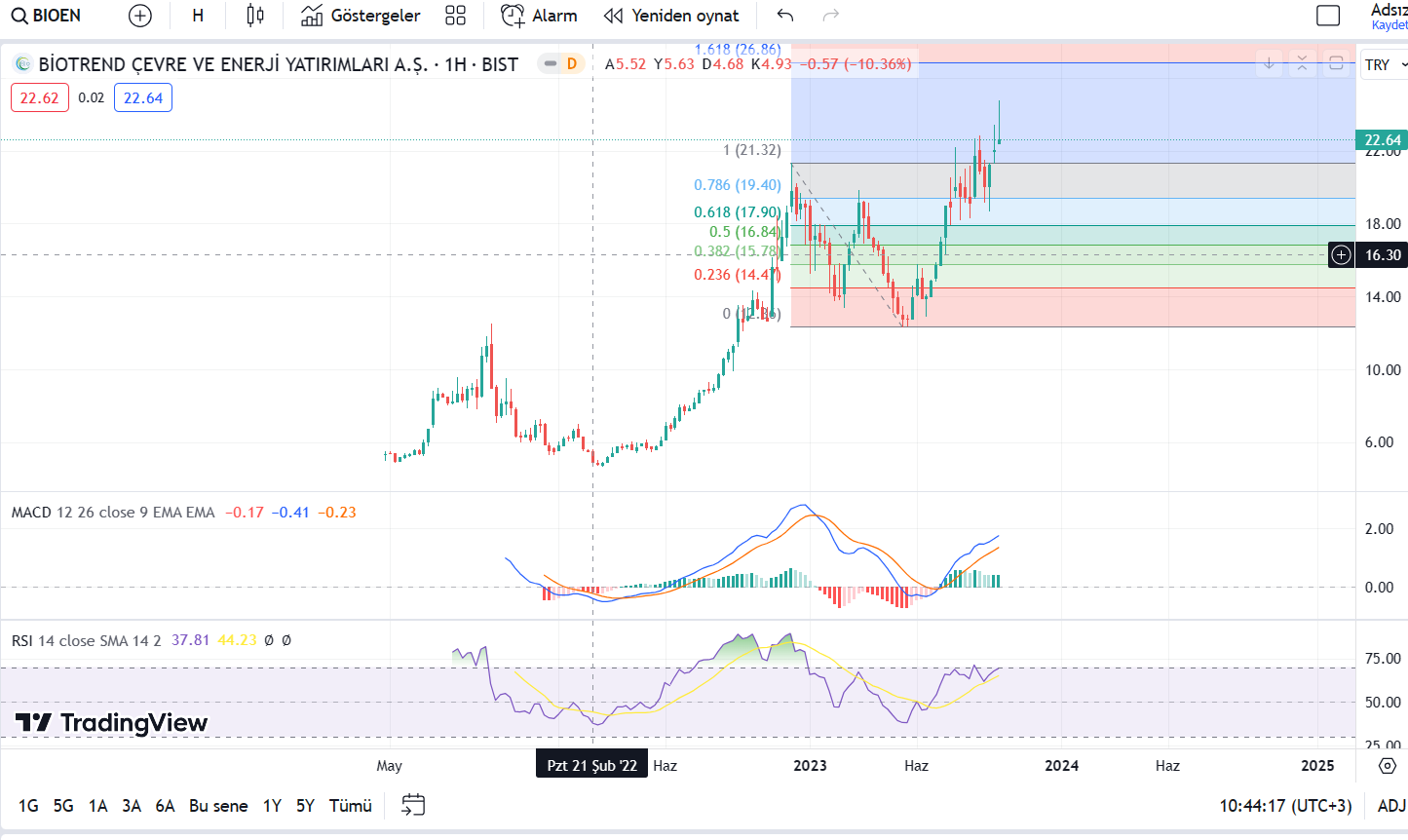1408x840 pixels.
Task: Click the Kaydet save link
Action: (1389, 25)
